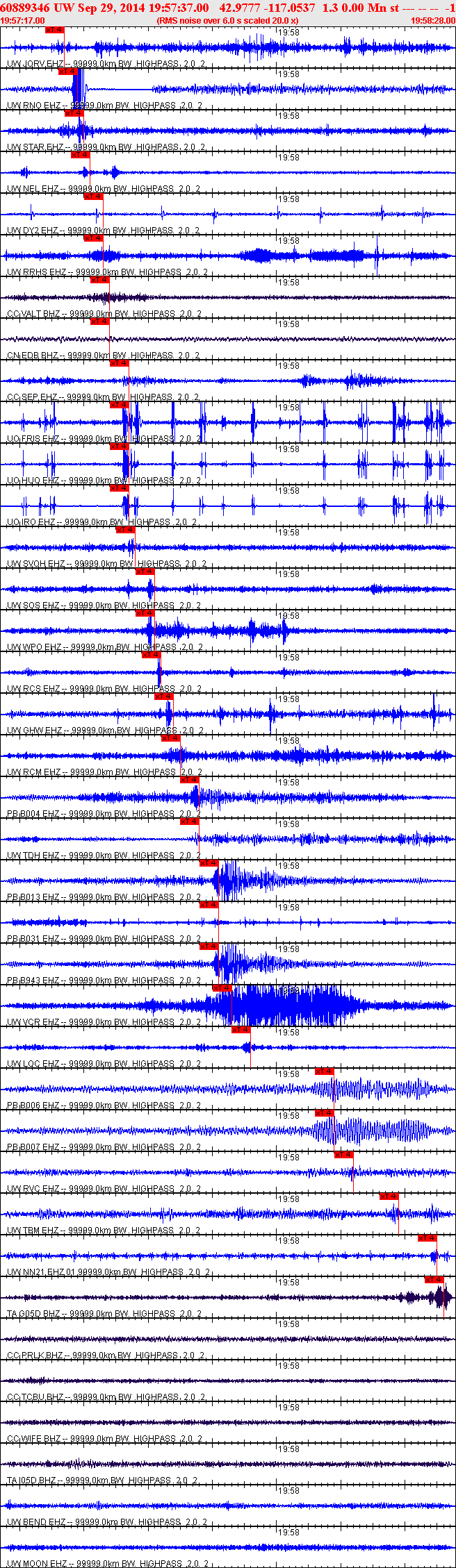The height and width of the screenshot is (1568, 456).
Task: Select the pick flag on the TA G05D trace
Action: click(x=434, y=1280)
